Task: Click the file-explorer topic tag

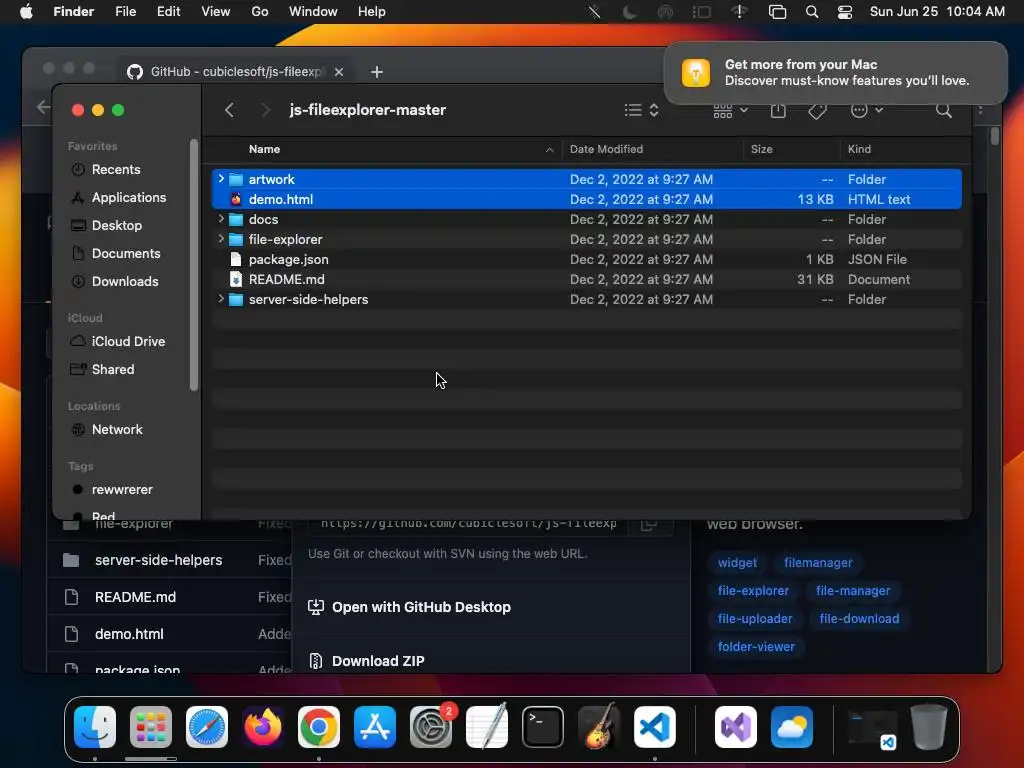Action: click(x=753, y=590)
